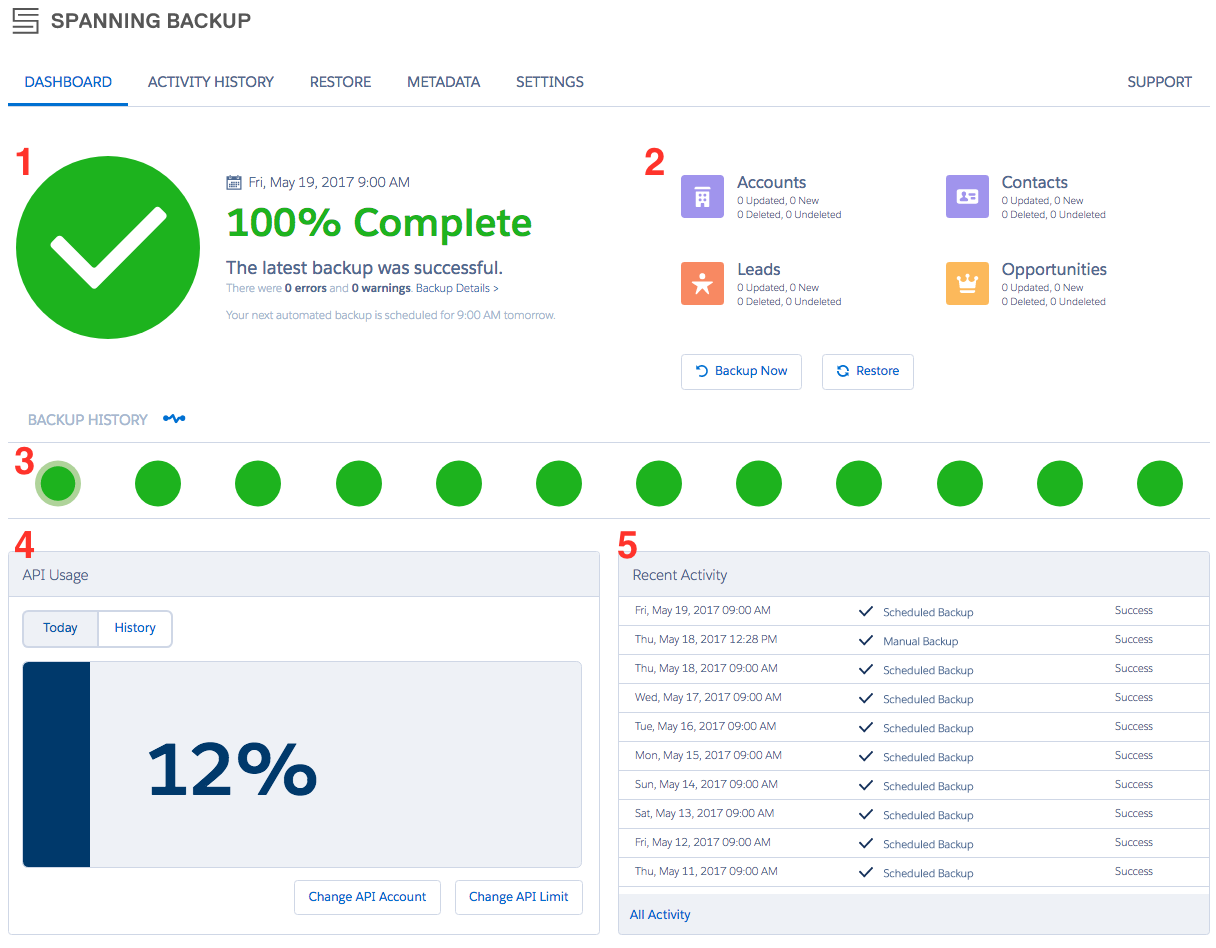Click the Opportunities heading
The height and width of the screenshot is (948, 1216).
1054,269
